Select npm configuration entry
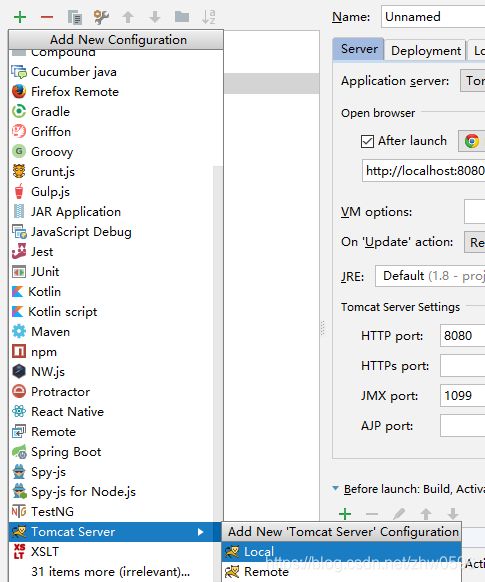 point(111,352)
